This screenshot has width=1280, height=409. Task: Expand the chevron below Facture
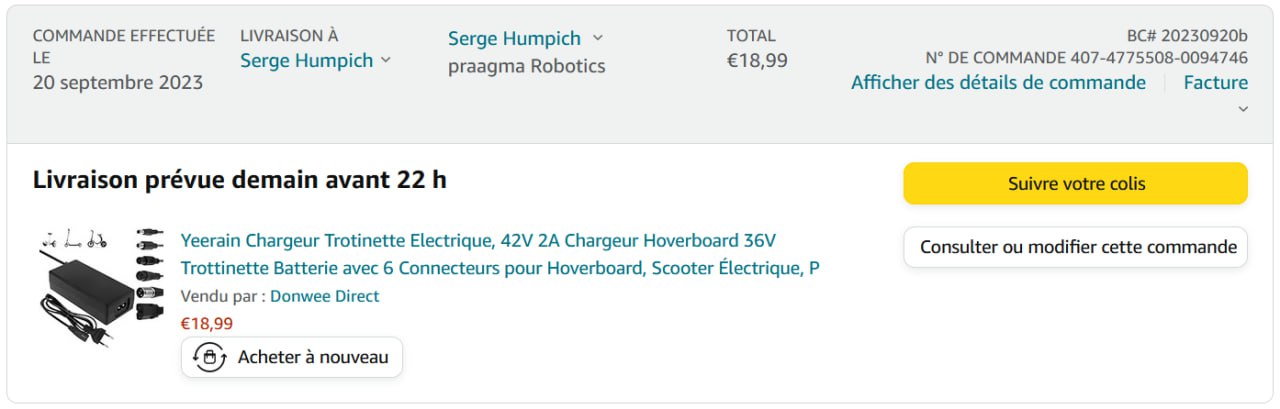[x=1243, y=109]
